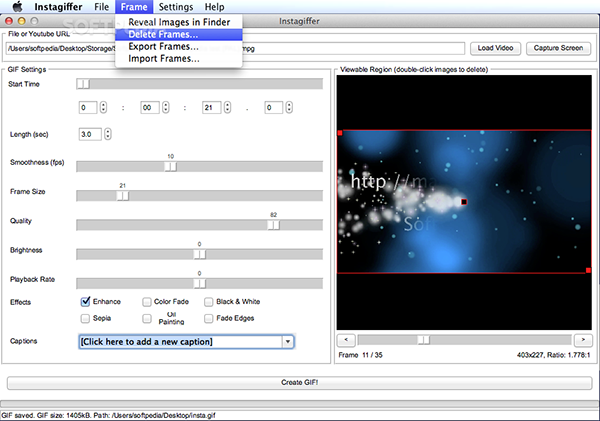This screenshot has width=600, height=421.
Task: Click the hours stepper arrows
Action: pos(103,108)
